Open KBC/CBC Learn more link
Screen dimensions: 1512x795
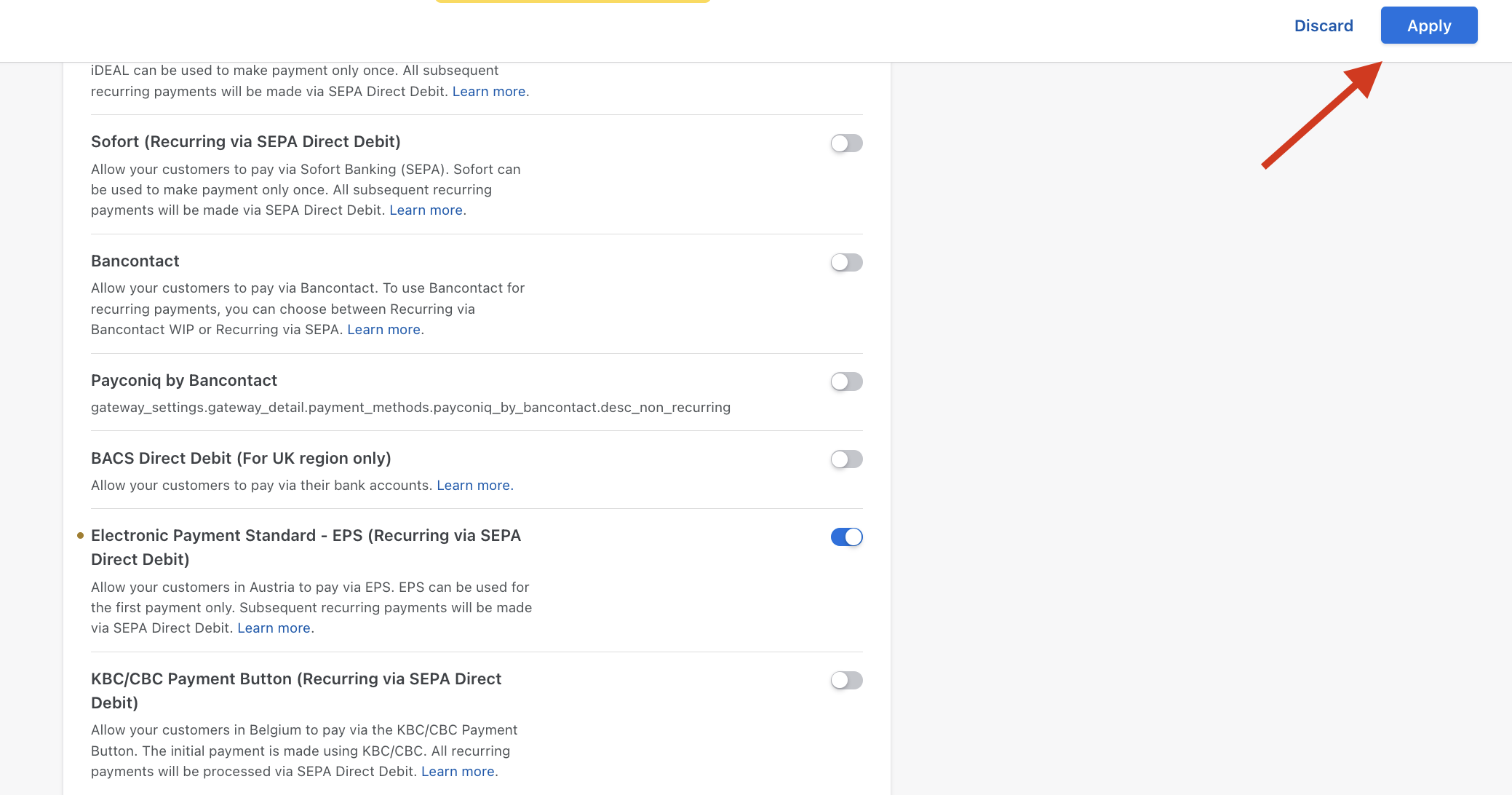[x=458, y=772]
